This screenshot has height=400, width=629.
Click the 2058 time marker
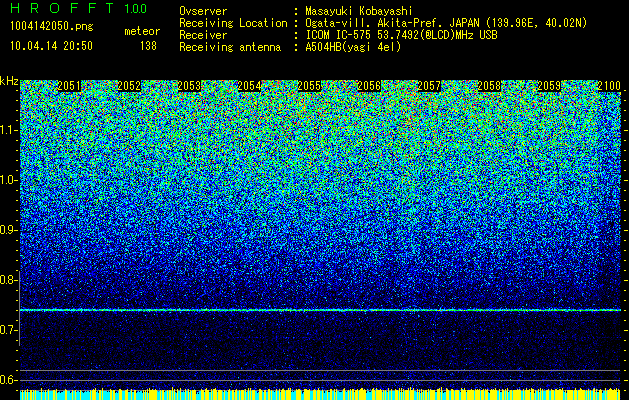tap(489, 86)
